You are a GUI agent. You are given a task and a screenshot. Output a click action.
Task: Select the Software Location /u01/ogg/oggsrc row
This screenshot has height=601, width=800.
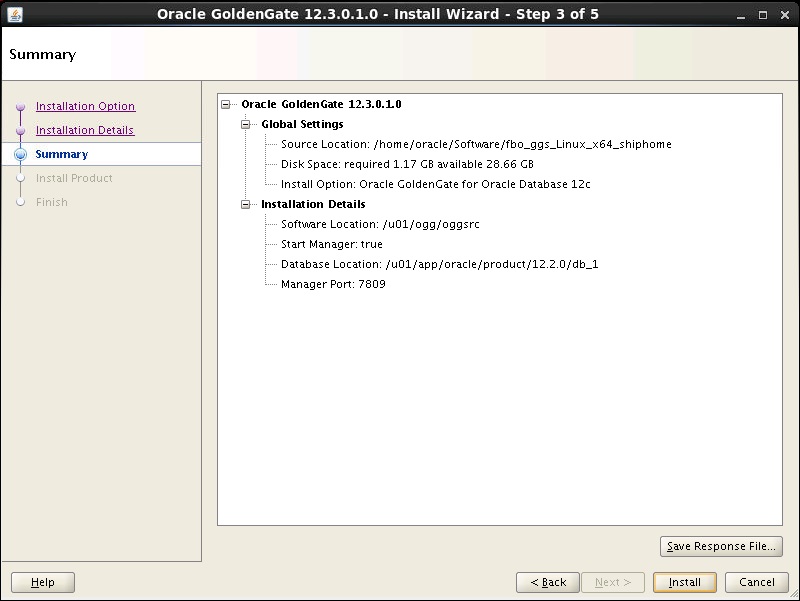pos(380,224)
